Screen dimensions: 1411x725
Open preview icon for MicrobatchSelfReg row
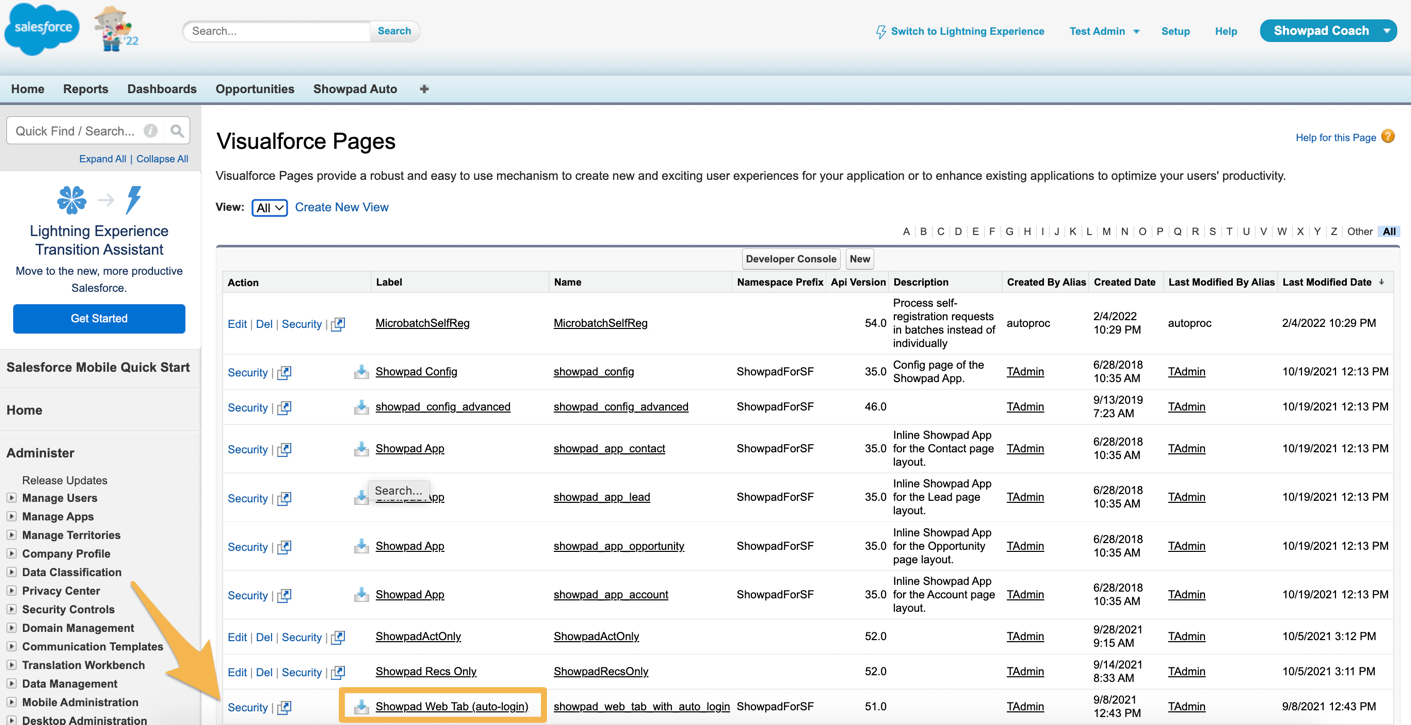click(338, 324)
